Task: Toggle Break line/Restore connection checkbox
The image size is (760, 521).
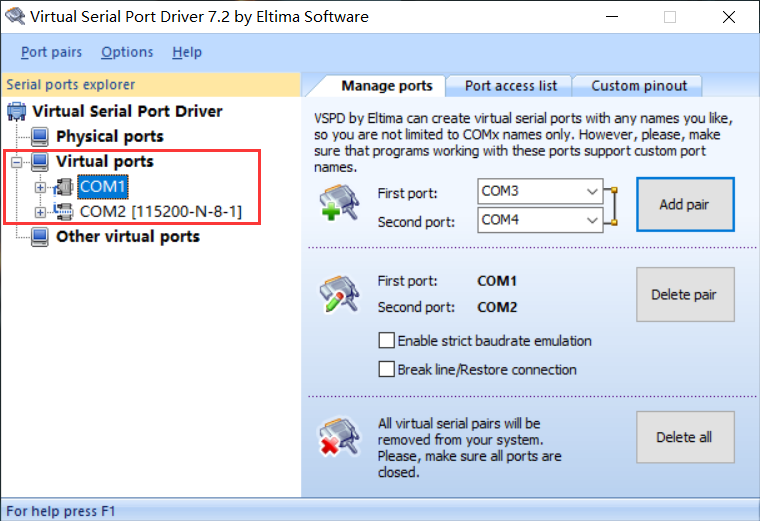Action: 387,370
